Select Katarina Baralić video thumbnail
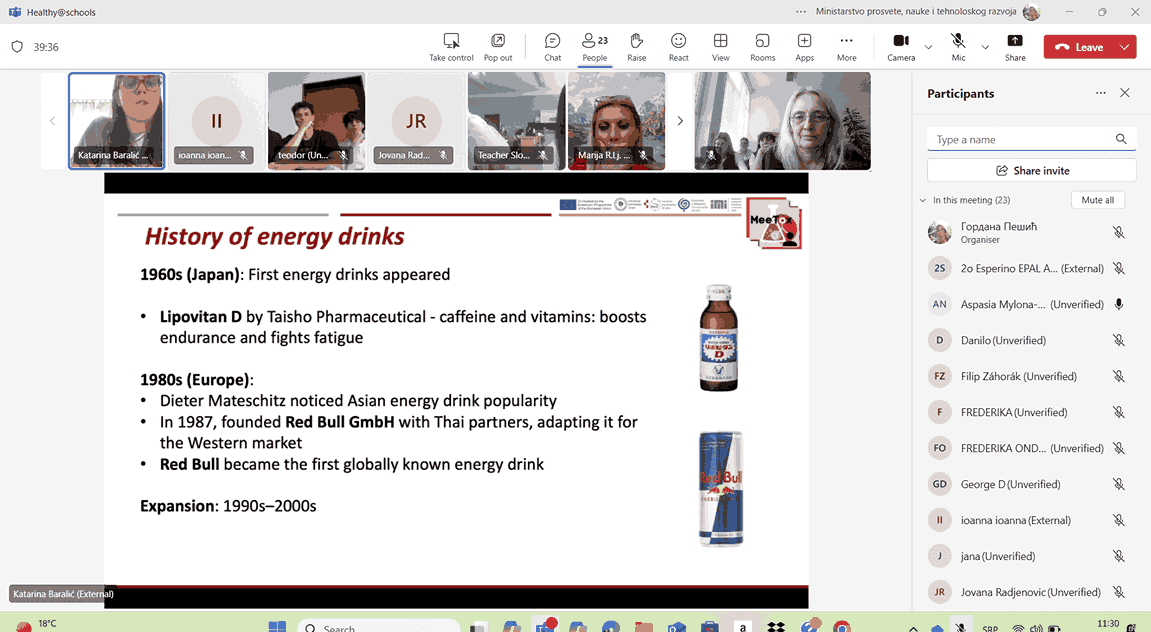Viewport: 1151px width, 632px height. (117, 121)
